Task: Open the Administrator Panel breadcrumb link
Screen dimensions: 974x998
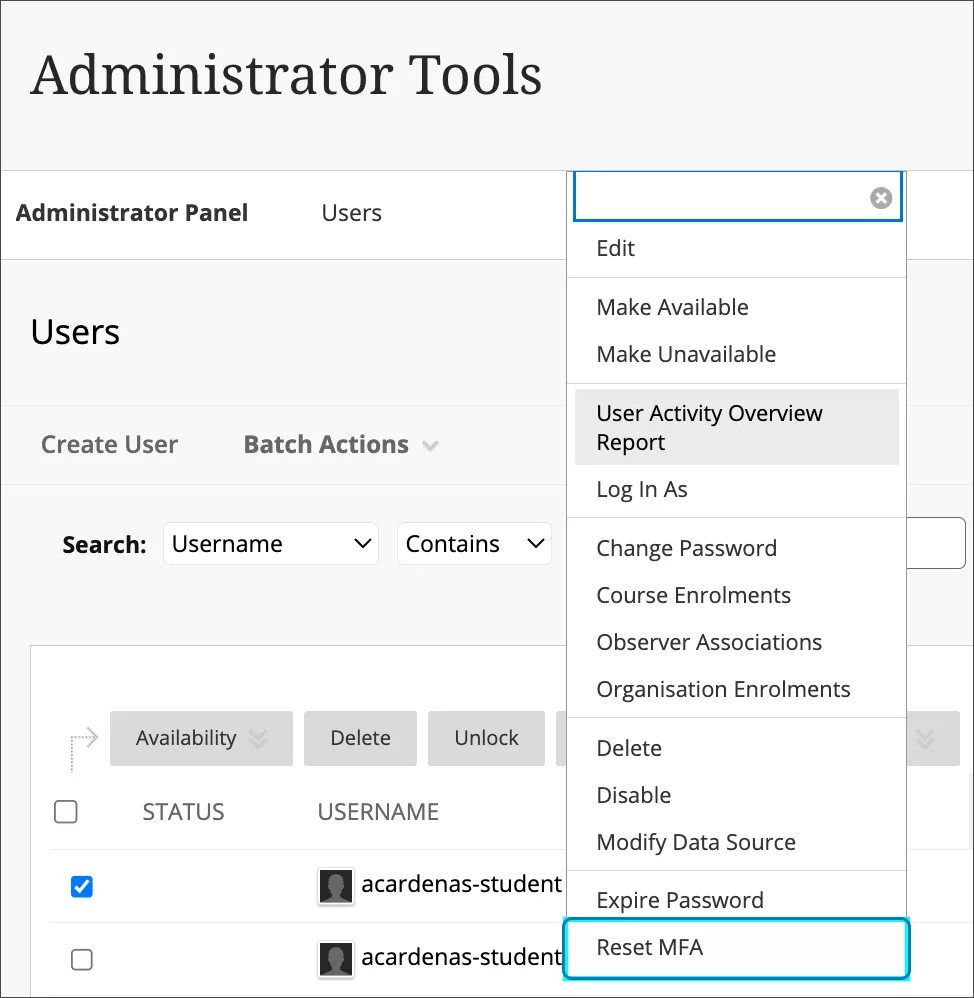Action: coord(132,213)
